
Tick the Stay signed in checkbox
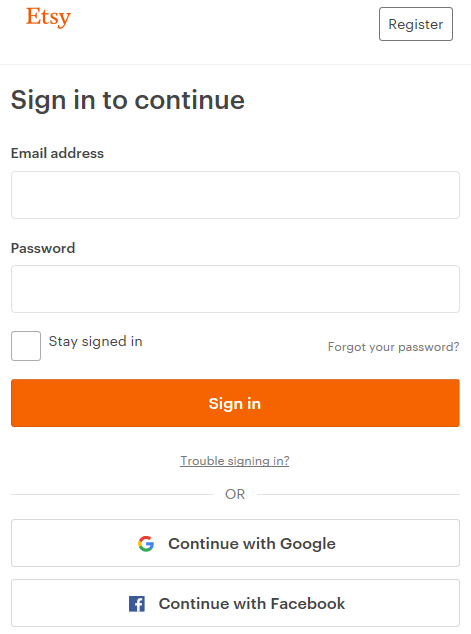click(x=26, y=346)
